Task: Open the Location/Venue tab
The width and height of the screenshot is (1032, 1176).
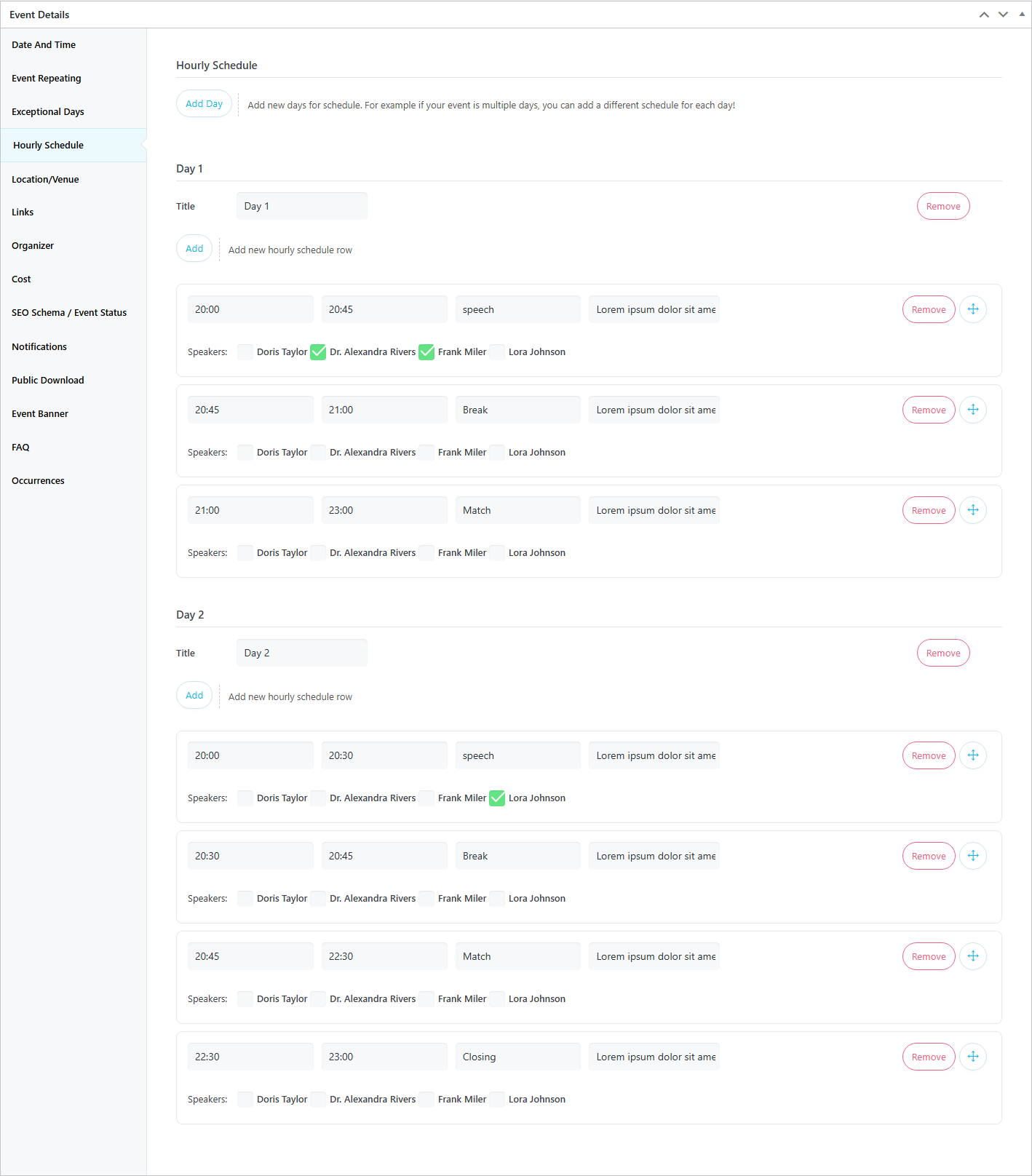Action: pos(45,179)
